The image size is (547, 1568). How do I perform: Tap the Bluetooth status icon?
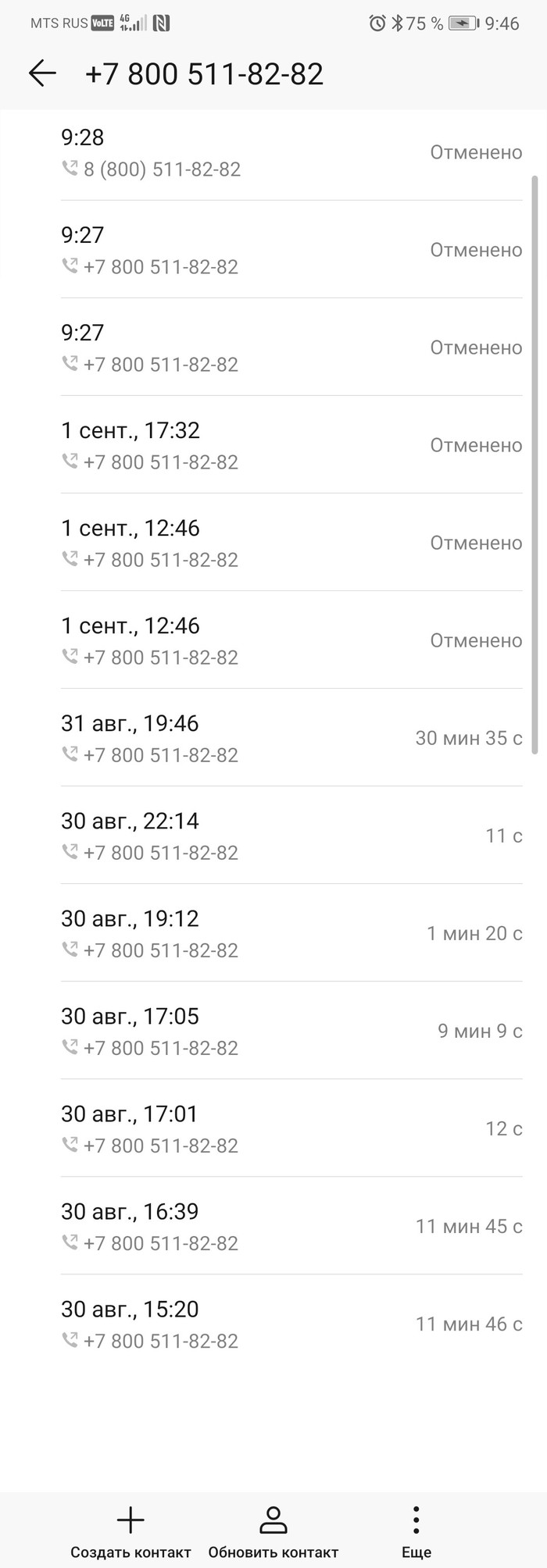[x=397, y=23]
